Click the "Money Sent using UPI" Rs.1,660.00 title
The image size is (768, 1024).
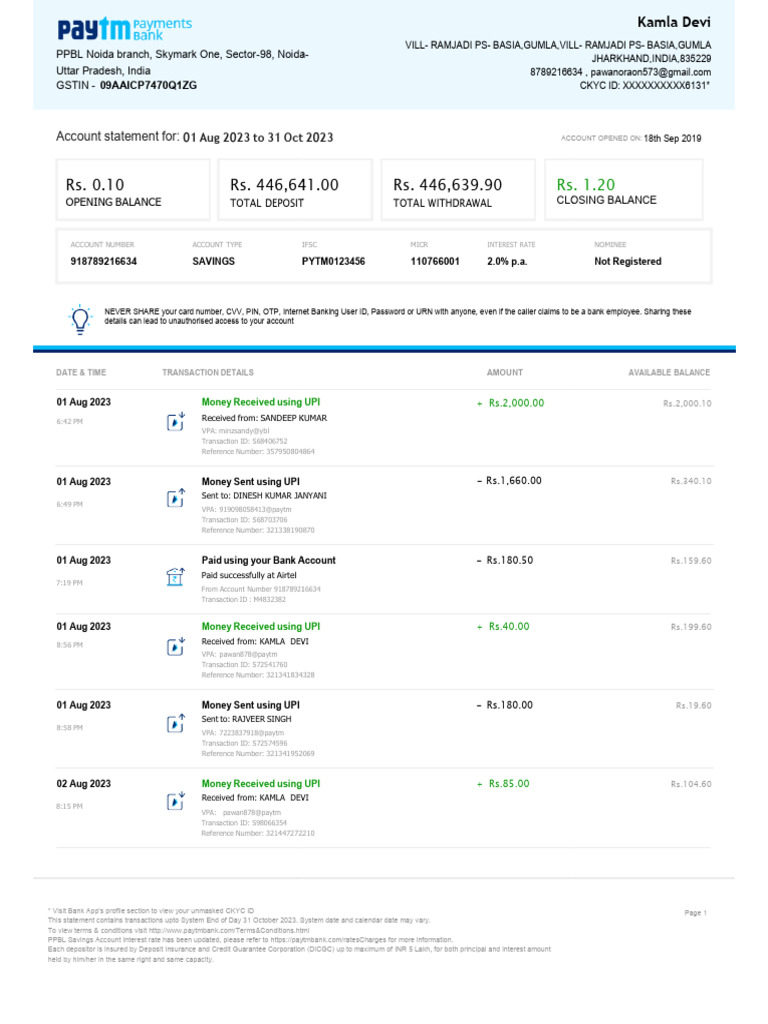point(250,481)
